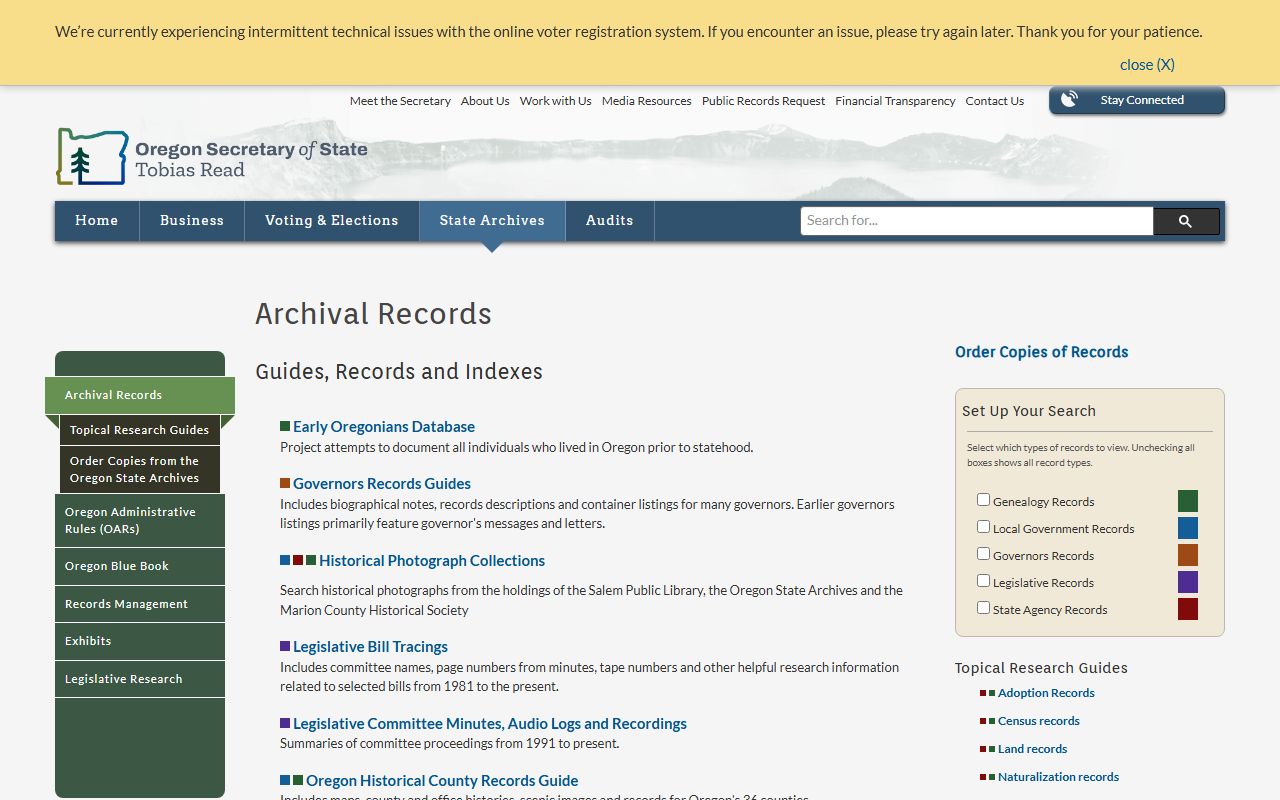Open Oregon Historical County Records Guide link
1280x800 pixels.
coord(442,781)
